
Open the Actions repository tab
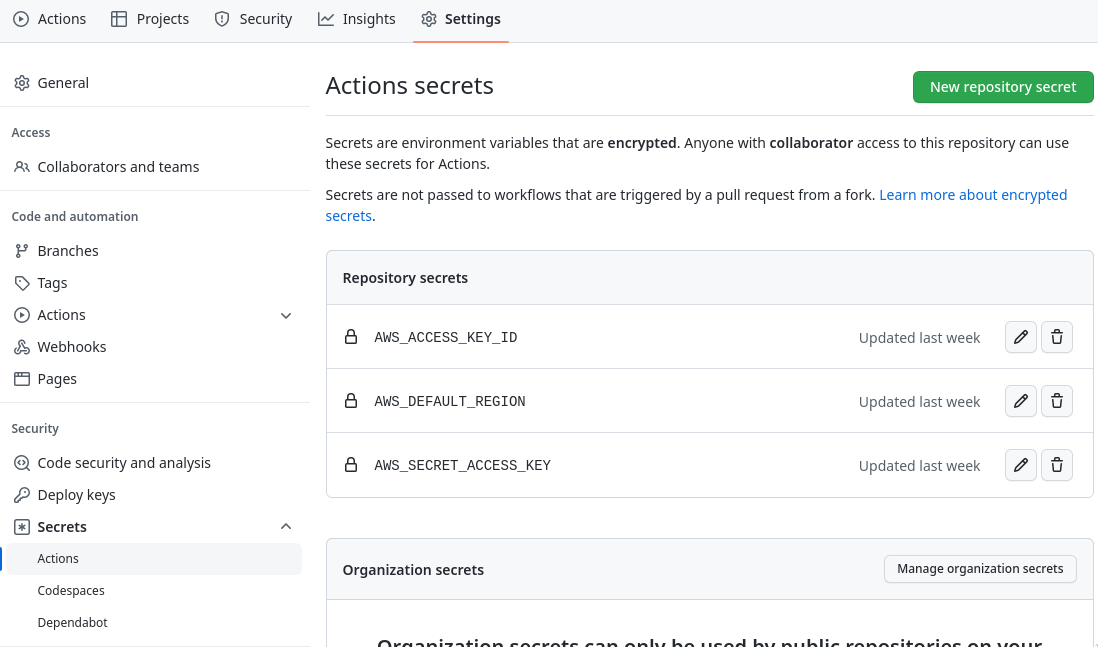click(50, 19)
